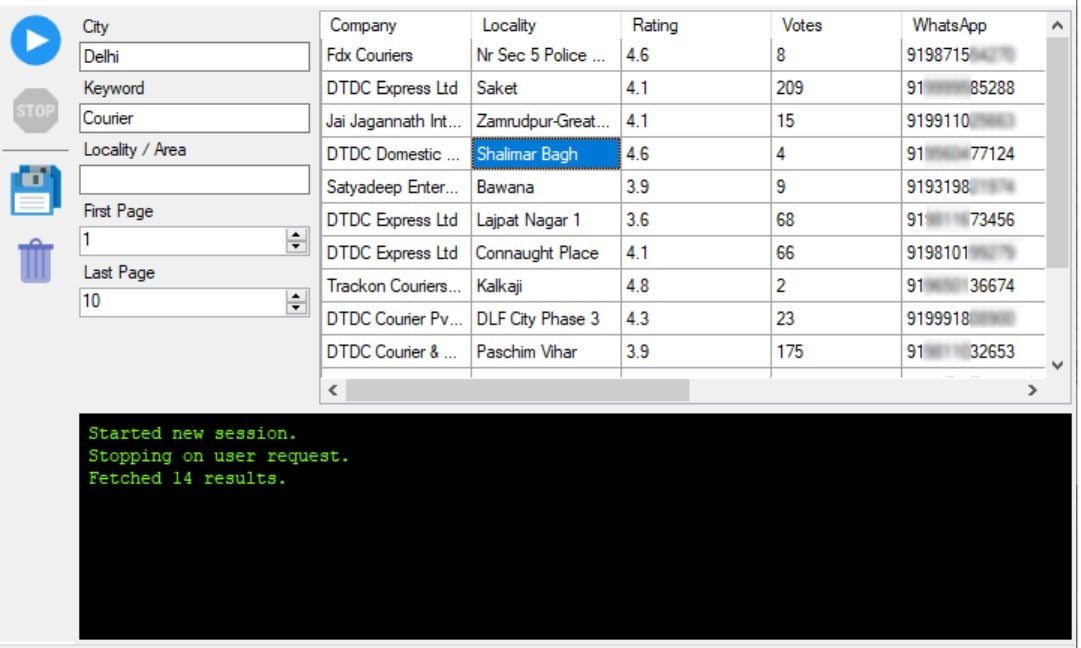Screen dimensions: 1081x648
Task: Increase the Last Page value
Action: (296, 296)
